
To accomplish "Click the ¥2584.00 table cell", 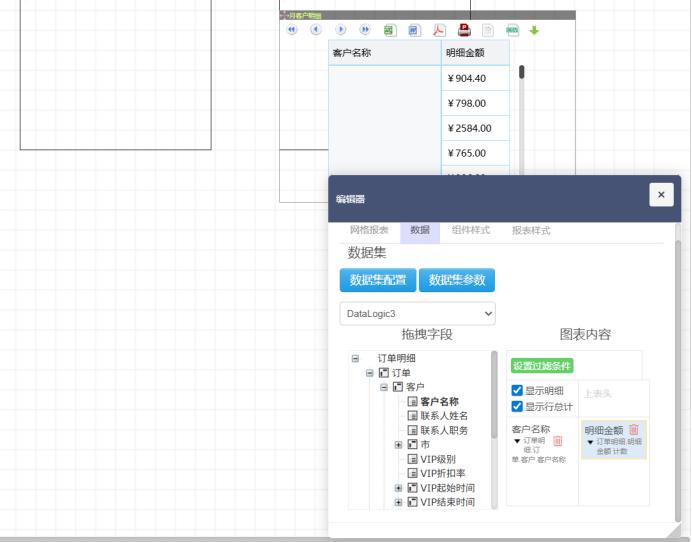I will [x=475, y=128].
